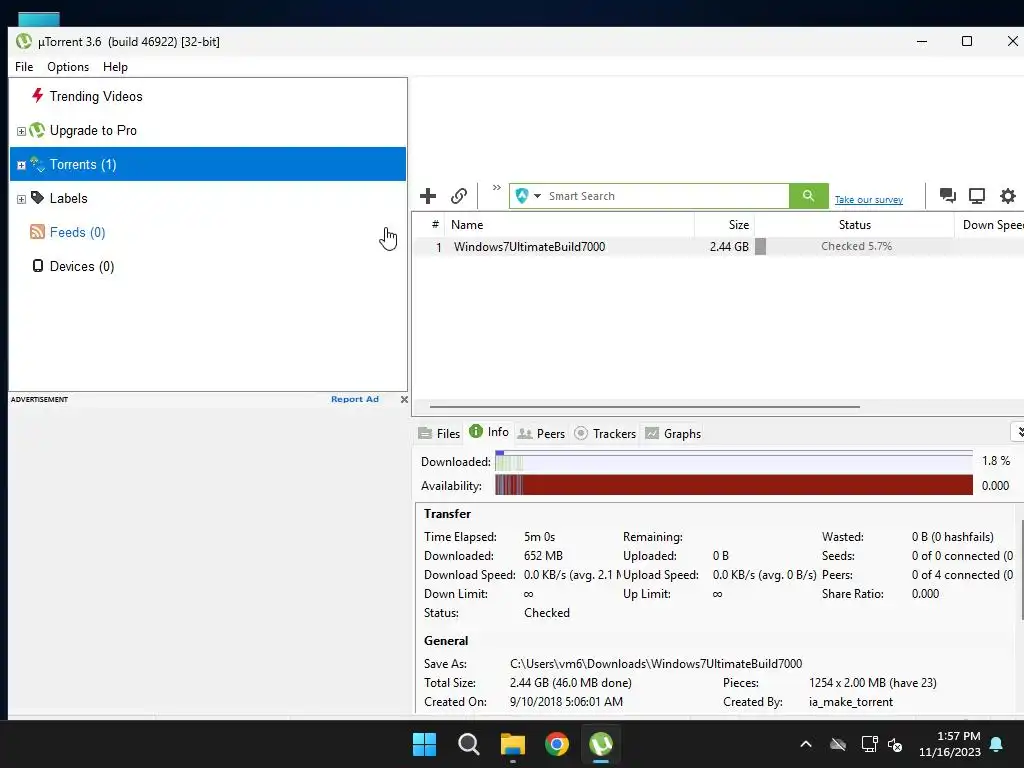
Task: Switch to the Info tab
Action: tap(489, 432)
